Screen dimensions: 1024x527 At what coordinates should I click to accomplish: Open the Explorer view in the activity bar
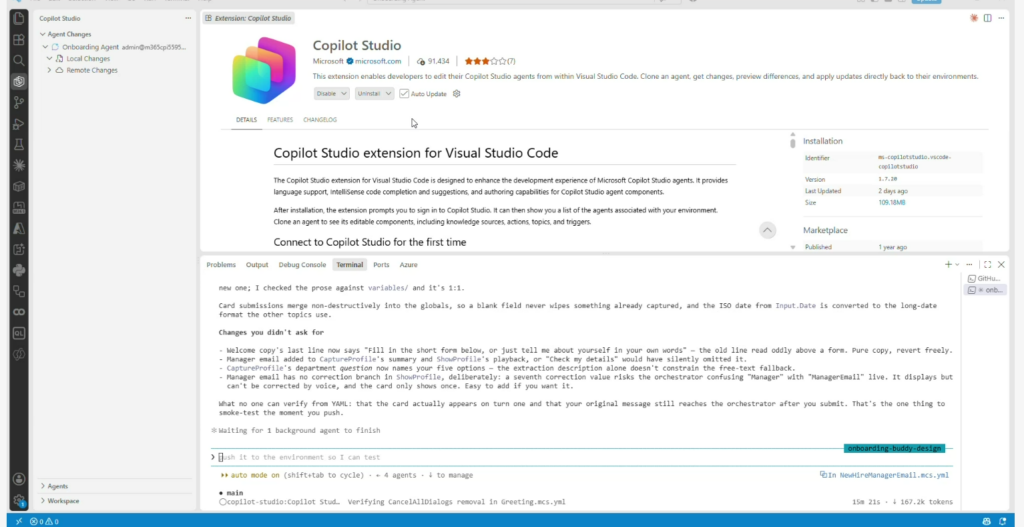tap(19, 18)
